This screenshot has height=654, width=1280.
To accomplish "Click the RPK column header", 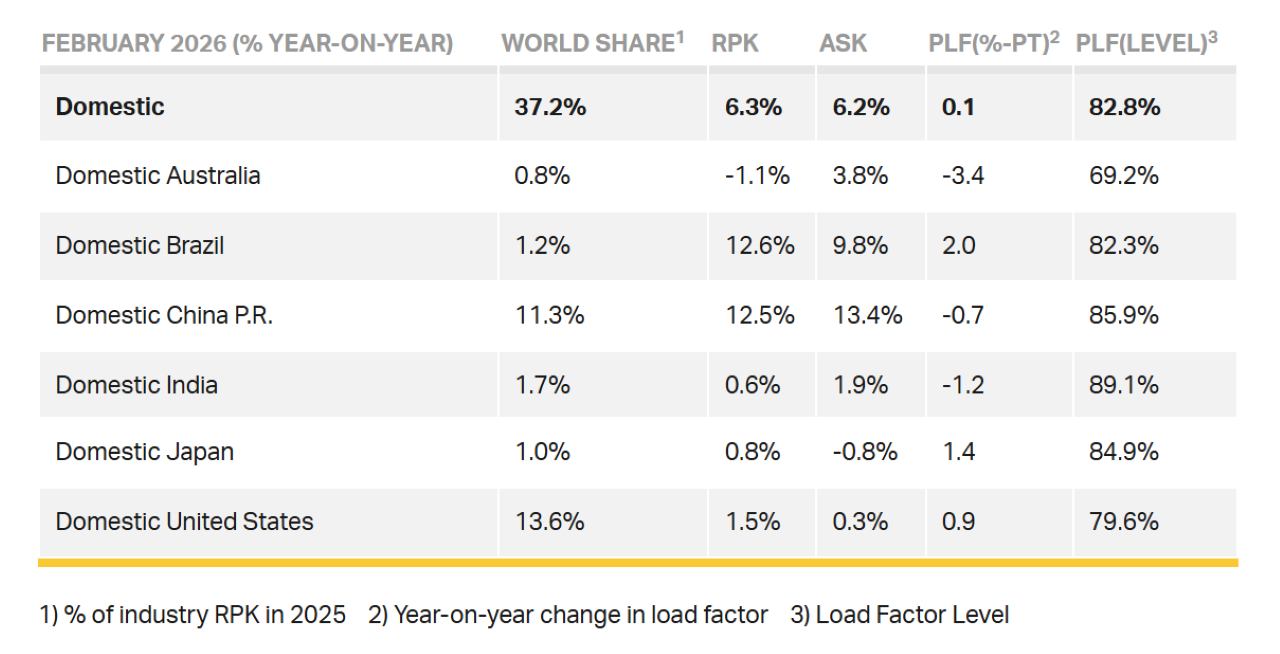I will pyautogui.click(x=734, y=44).
